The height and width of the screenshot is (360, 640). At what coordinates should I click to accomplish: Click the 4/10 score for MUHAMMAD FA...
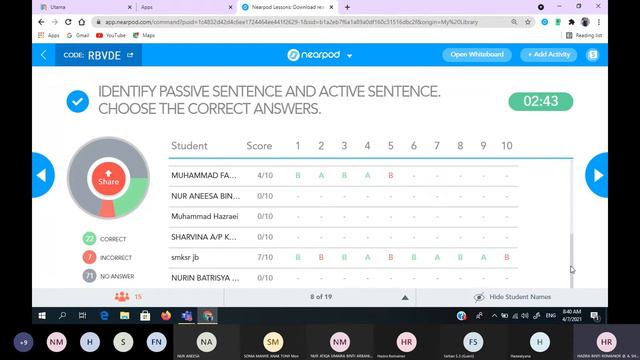[x=265, y=176]
